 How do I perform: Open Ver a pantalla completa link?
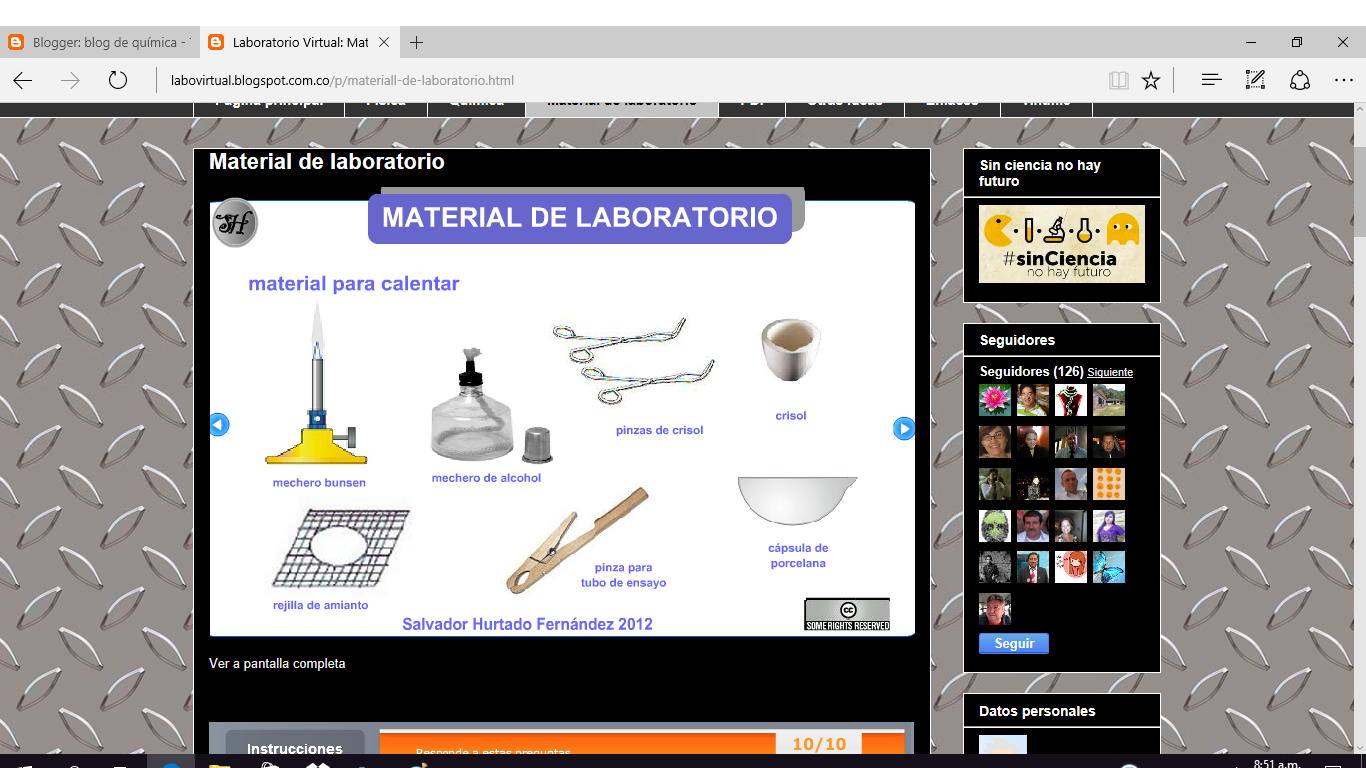[277, 663]
